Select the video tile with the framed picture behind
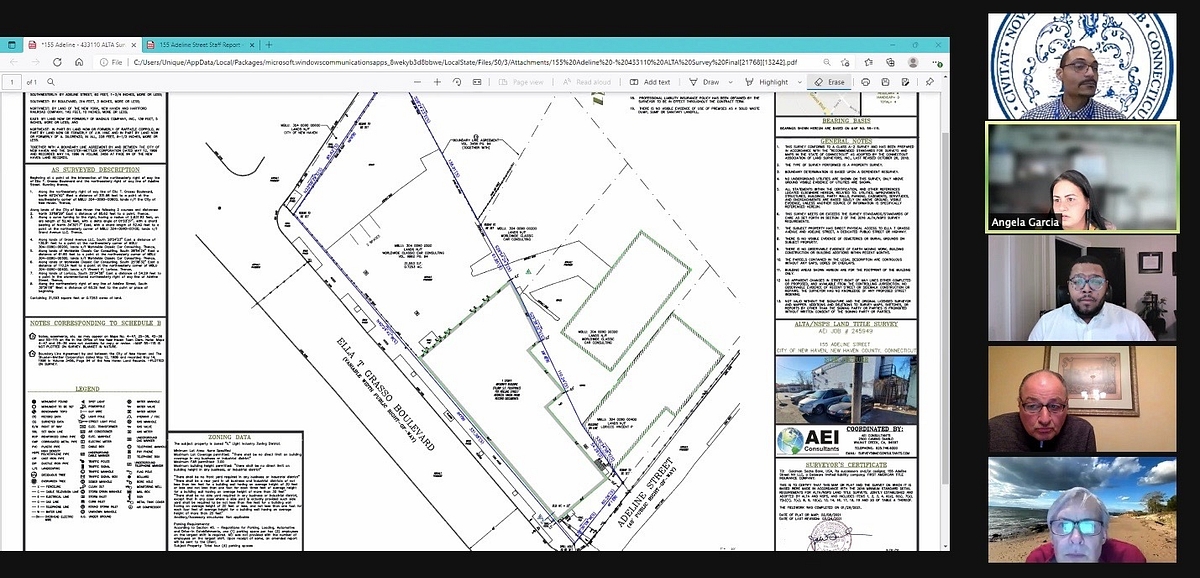The image size is (1200, 578). pyautogui.click(x=1082, y=399)
